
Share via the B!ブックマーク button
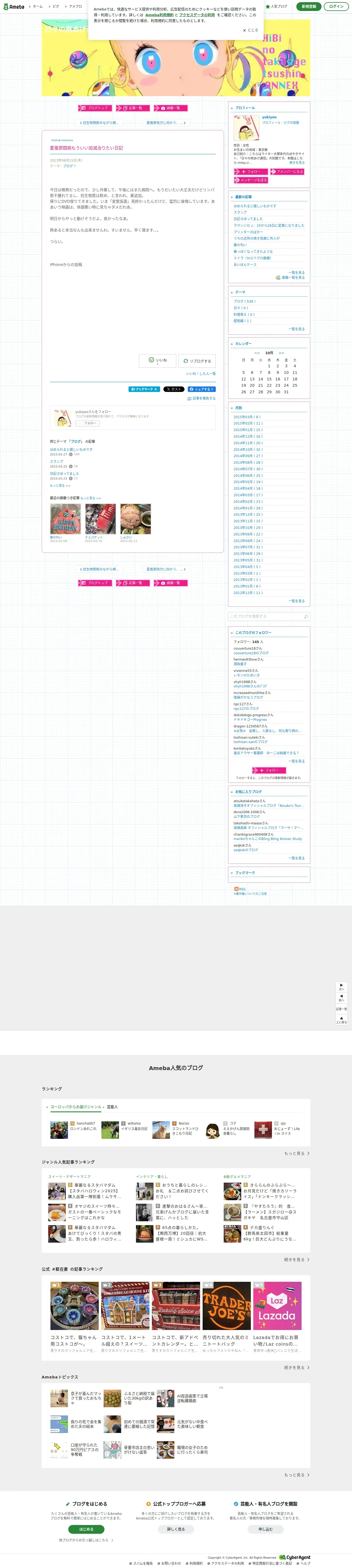click(x=144, y=389)
